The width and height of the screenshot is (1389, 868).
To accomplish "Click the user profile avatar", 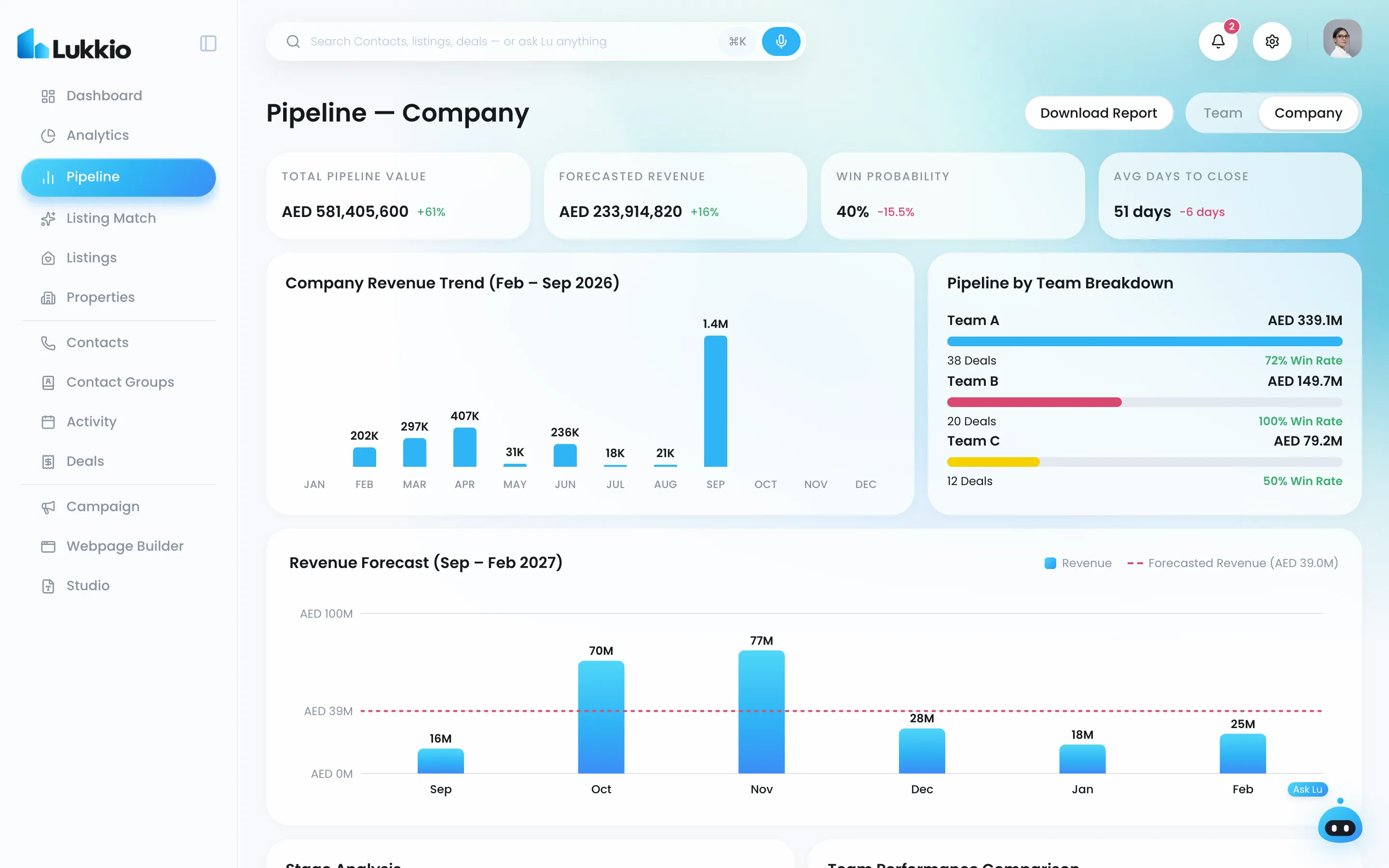I will [1343, 39].
